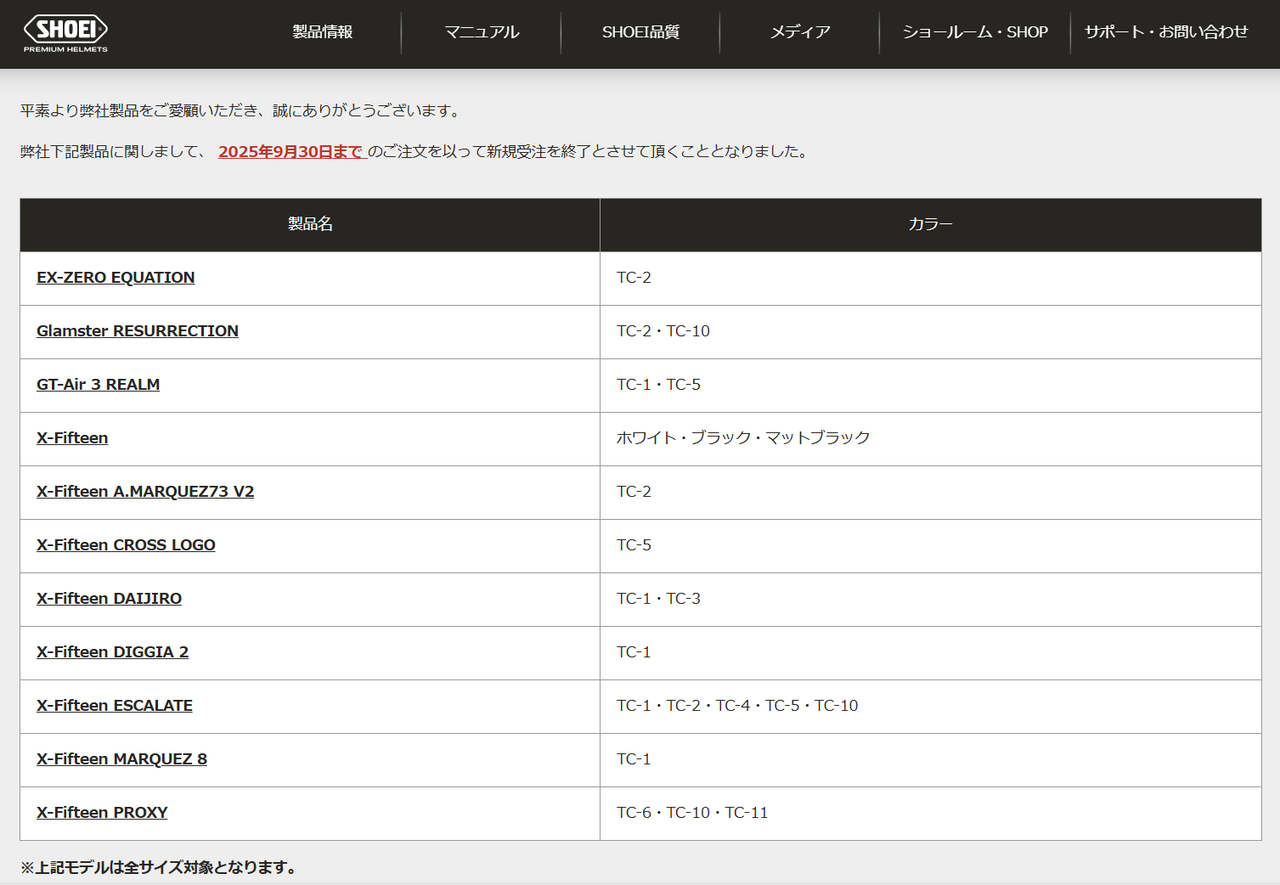Click the カラー column header

coord(931,225)
